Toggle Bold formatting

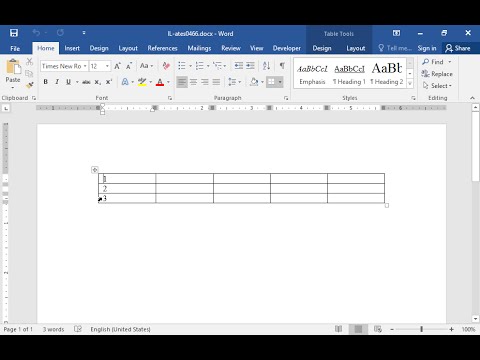46,82
